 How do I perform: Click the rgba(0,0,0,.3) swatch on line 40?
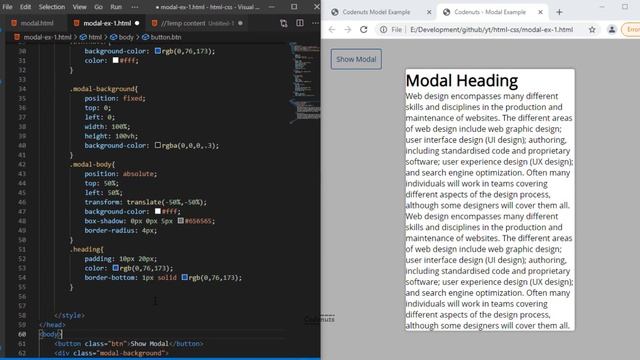(x=158, y=145)
